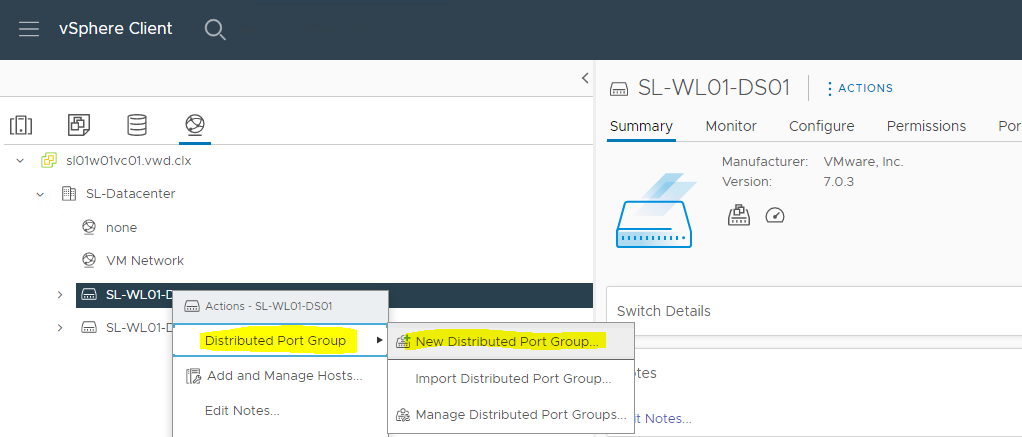Click the SL-Datacenter icon
1022x437 pixels.
(68, 194)
